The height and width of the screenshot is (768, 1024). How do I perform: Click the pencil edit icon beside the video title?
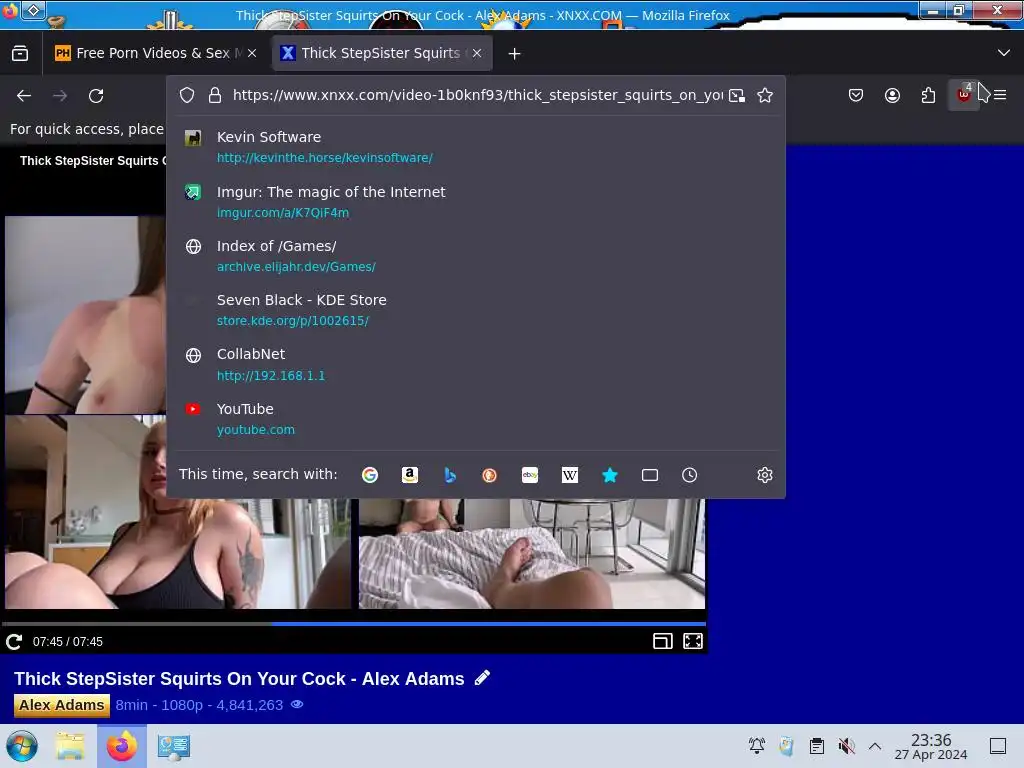point(482,678)
